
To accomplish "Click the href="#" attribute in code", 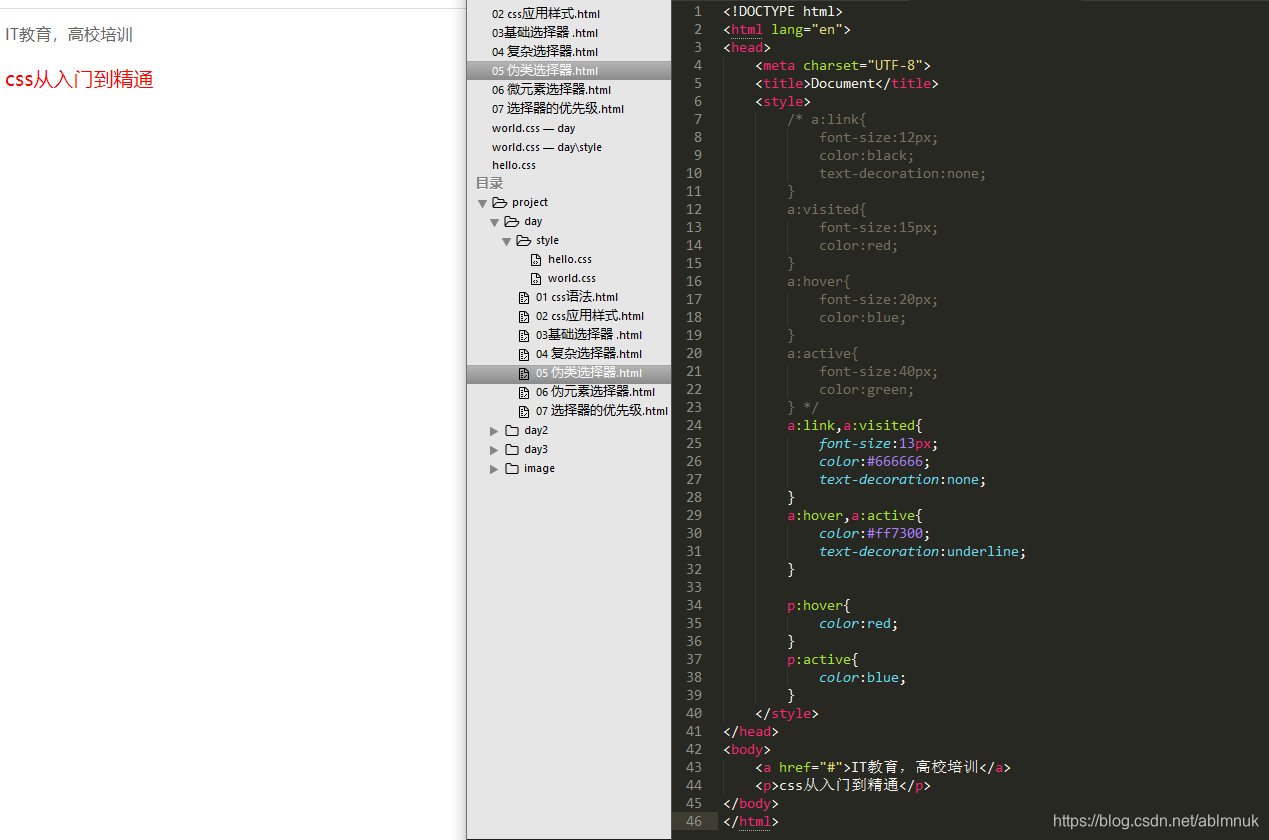I will pos(811,767).
